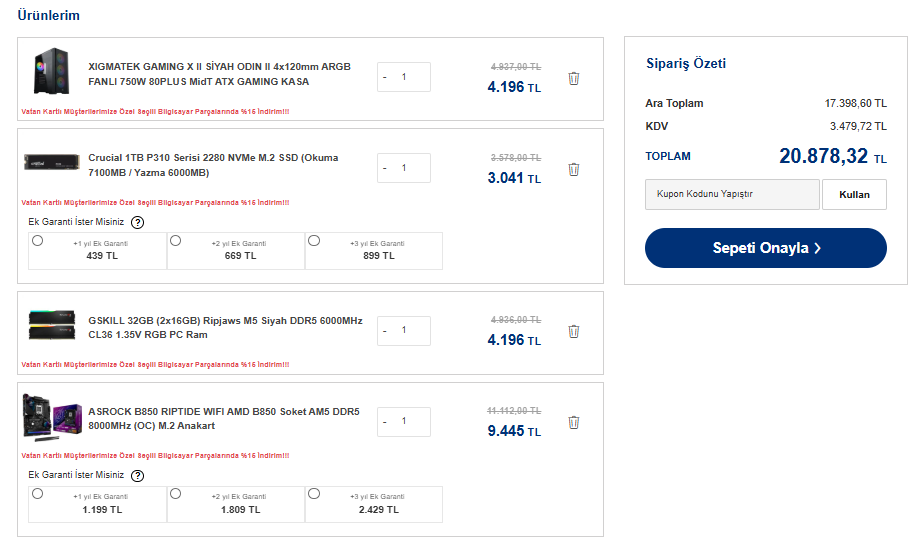The width and height of the screenshot is (913, 543).
Task: Choose +2 year warranty for 669 TL
Action: pos(175,241)
